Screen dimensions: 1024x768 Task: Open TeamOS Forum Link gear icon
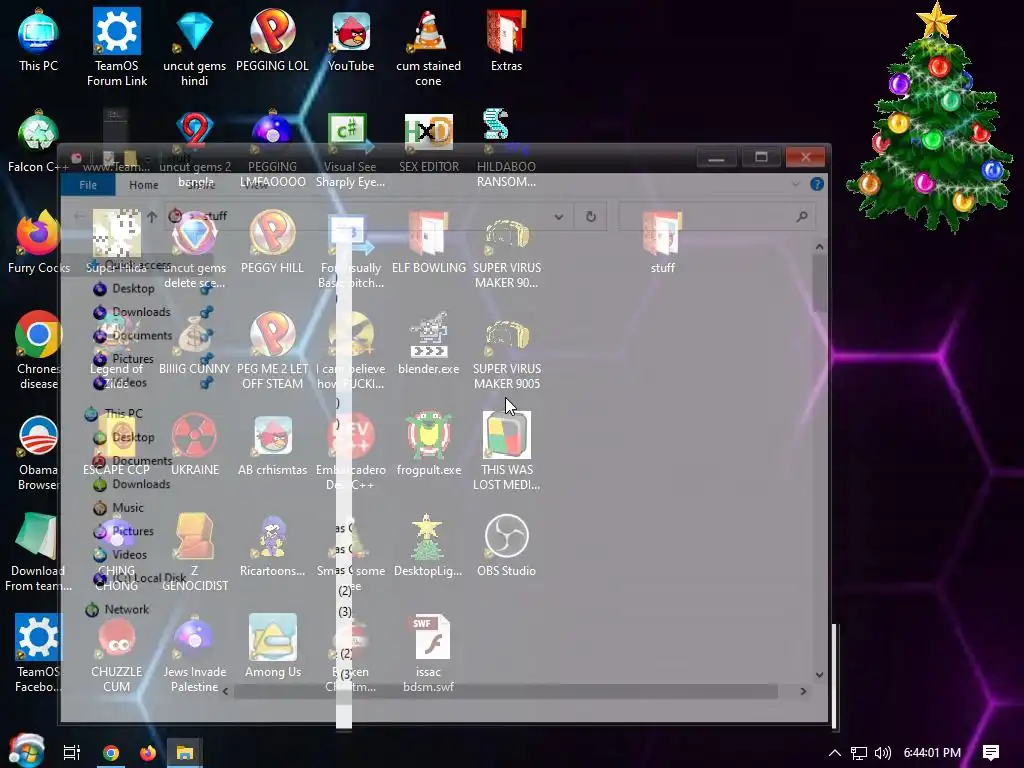coord(116,31)
